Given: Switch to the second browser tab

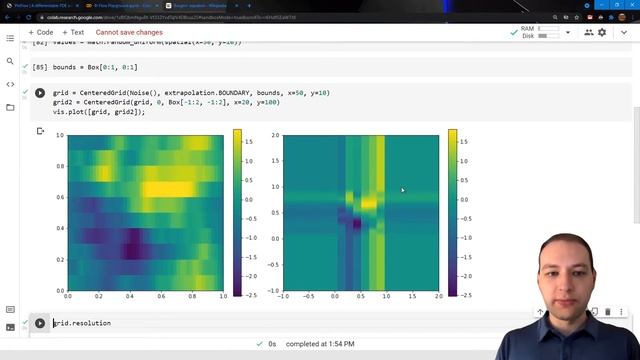Looking at the screenshot, I should pos(121,6).
